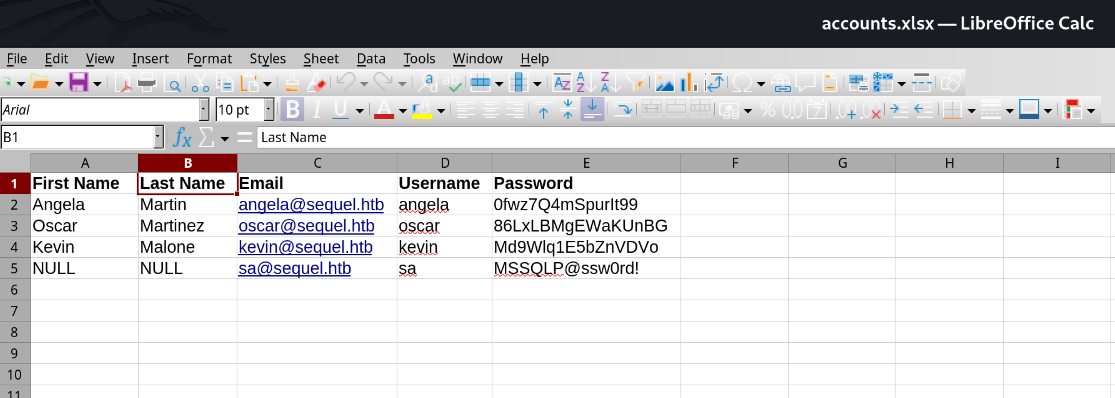Click the Cut scissors icon
Screen dimensions: 1115x398
click(200, 83)
